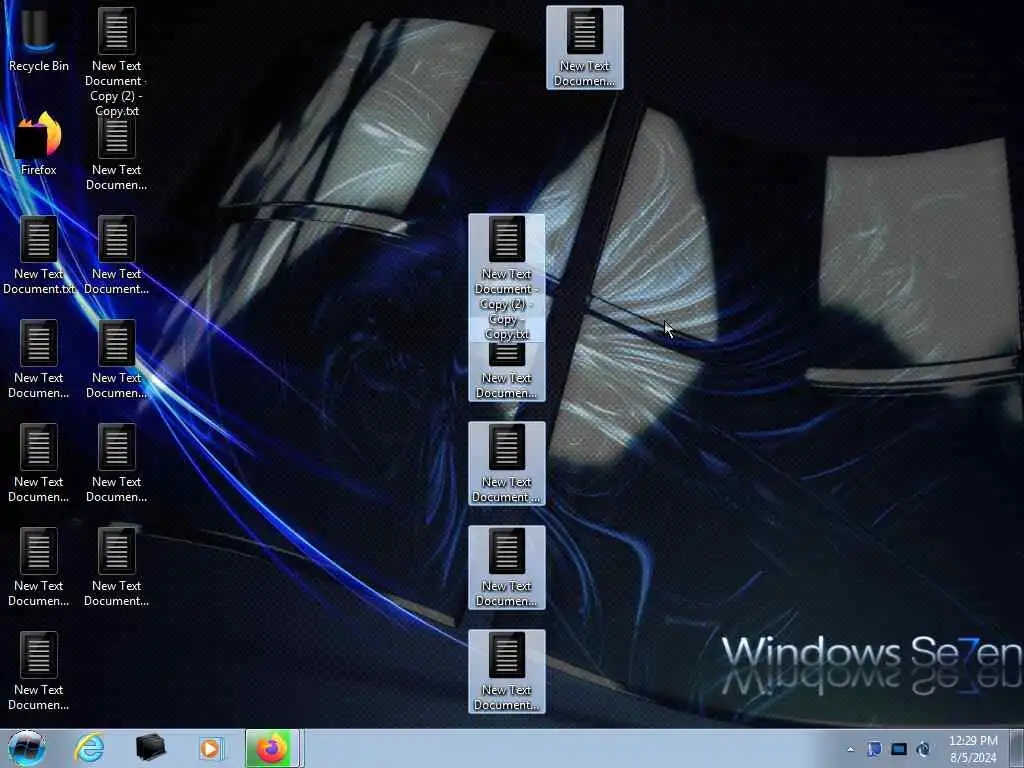The image size is (1024, 768).
Task: Switch to the Firefox taskbar button
Action: pyautogui.click(x=272, y=748)
